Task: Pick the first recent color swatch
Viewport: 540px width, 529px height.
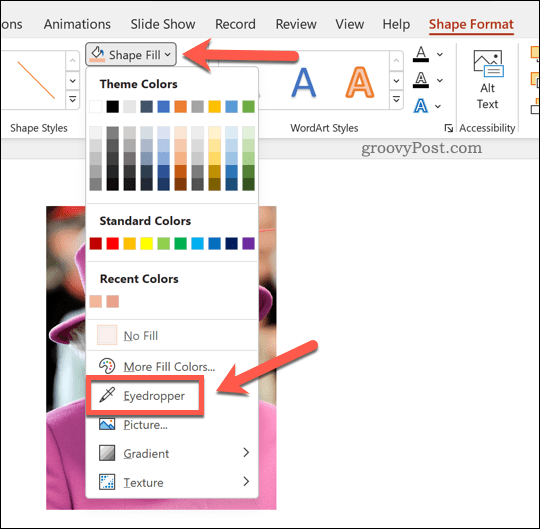Action: click(x=95, y=301)
